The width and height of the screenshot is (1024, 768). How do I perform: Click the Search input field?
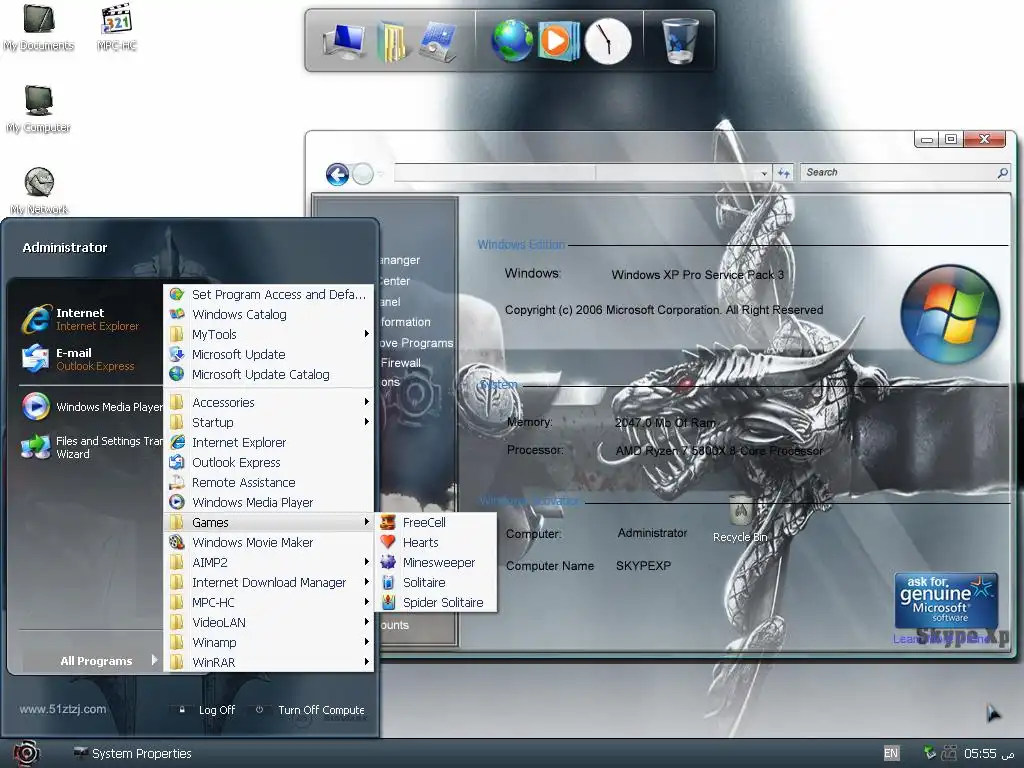coord(898,172)
